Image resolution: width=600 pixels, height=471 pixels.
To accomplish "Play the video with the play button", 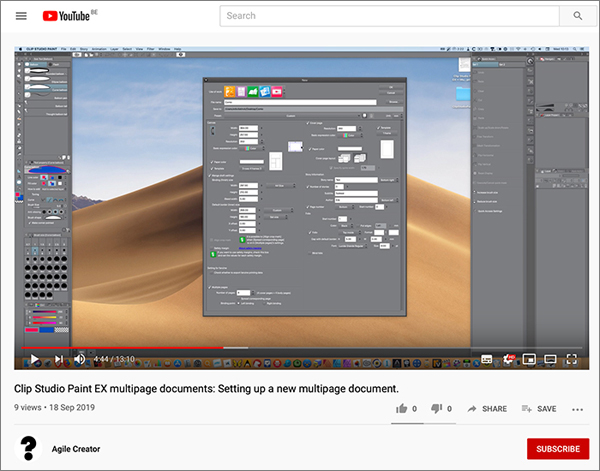I will point(33,358).
